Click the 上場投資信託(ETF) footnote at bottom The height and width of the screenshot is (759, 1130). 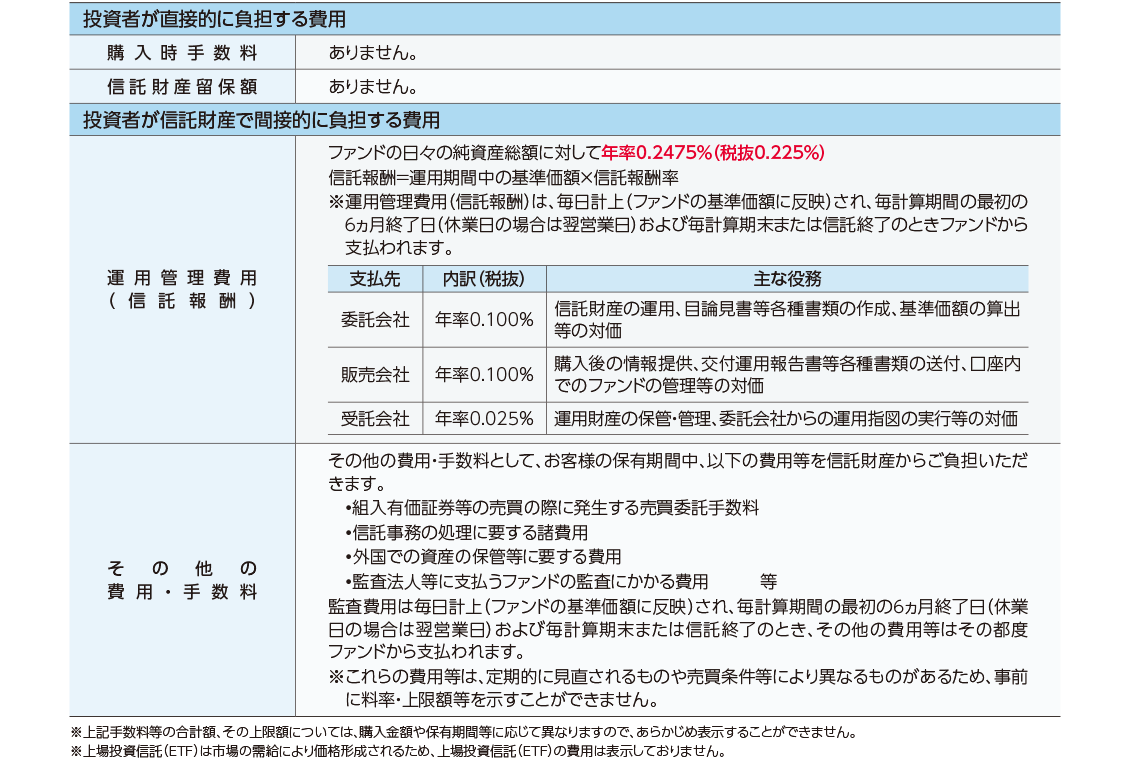click(397, 750)
